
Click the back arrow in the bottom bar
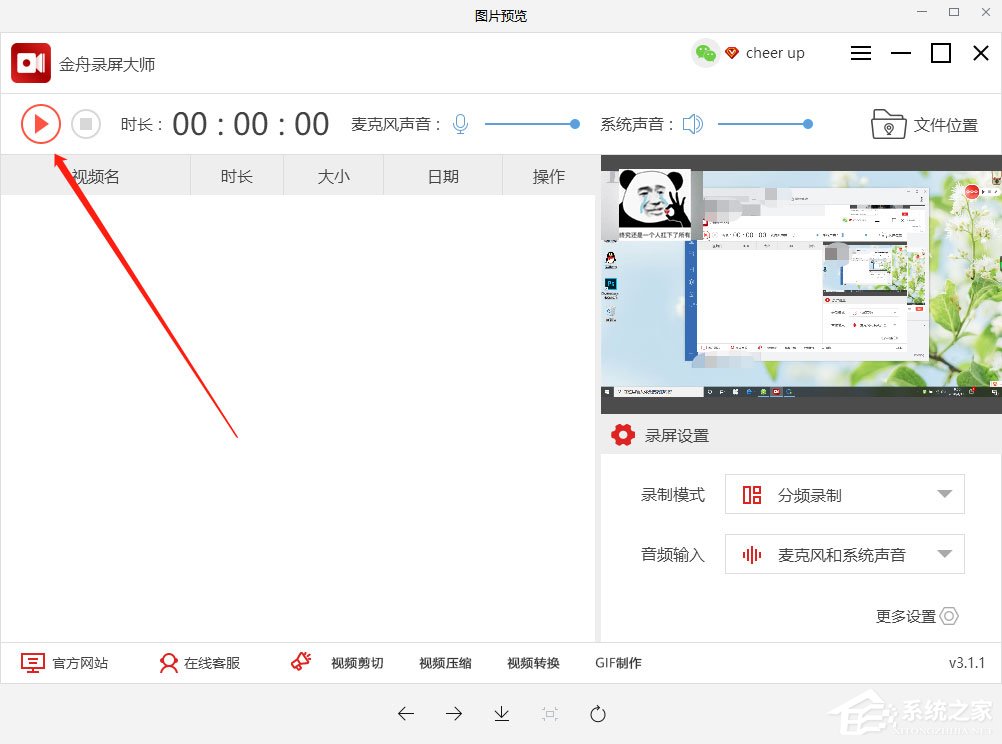(406, 713)
